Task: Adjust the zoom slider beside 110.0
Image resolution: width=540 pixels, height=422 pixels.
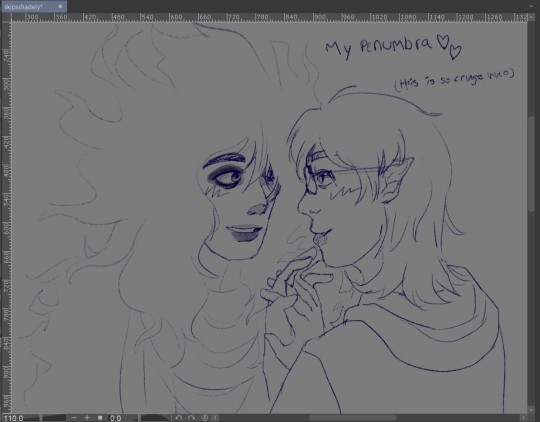Action: click(x=46, y=418)
